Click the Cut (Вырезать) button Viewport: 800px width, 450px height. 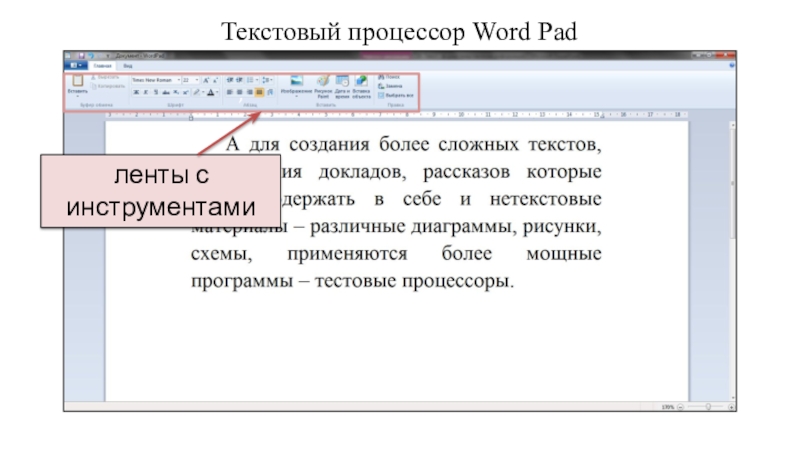105,77
